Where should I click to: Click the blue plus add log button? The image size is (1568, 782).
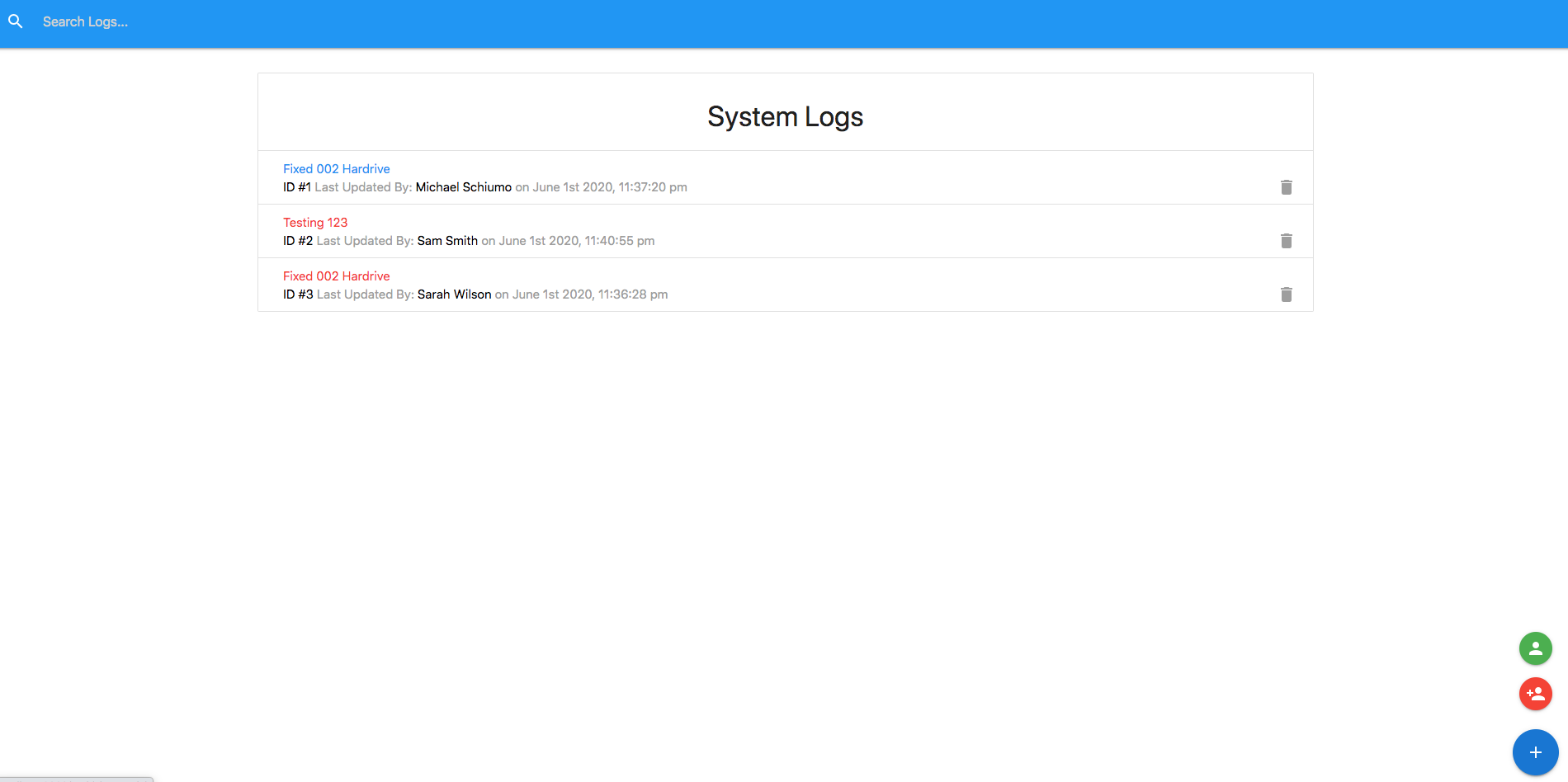pos(1536,752)
